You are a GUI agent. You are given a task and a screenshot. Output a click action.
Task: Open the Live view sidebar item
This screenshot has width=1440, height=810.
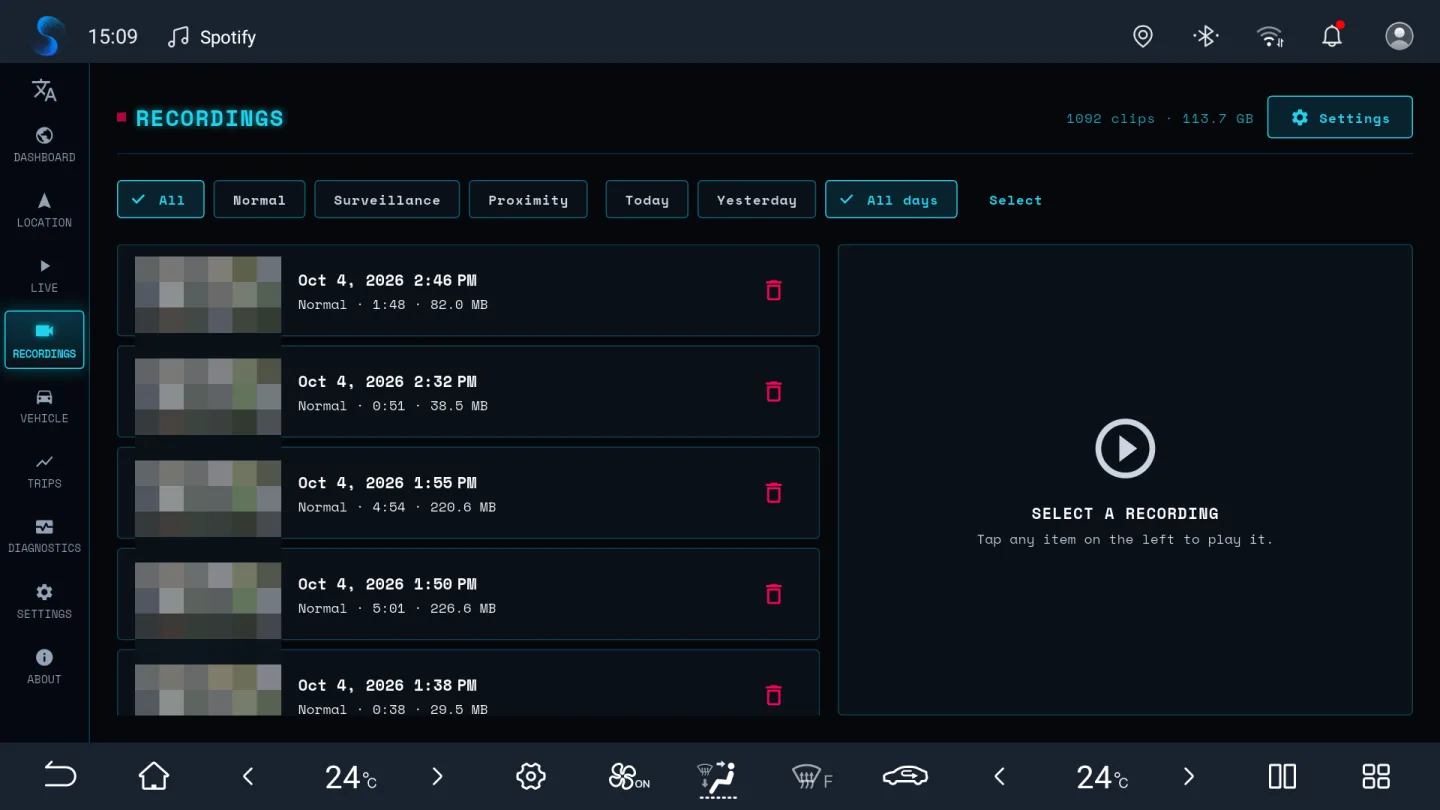(x=44, y=275)
